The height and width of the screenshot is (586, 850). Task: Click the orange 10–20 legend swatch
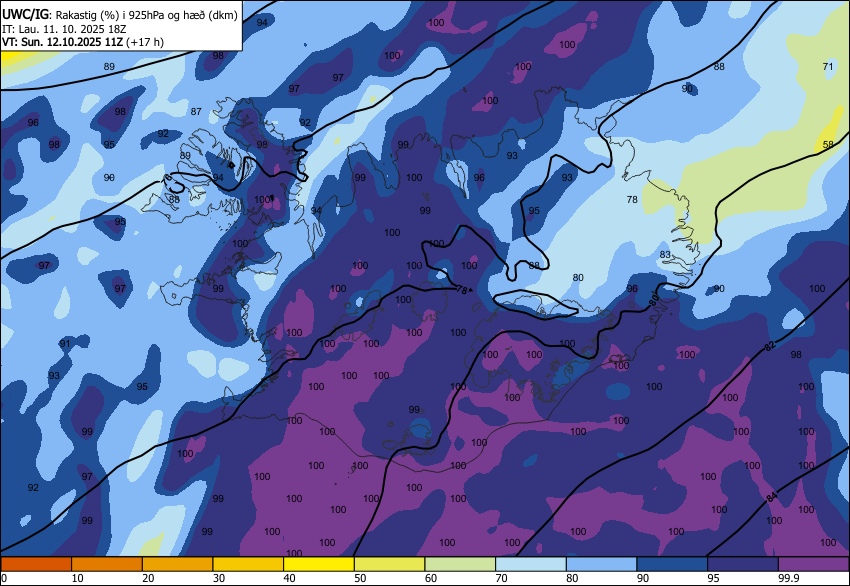tap(107, 564)
